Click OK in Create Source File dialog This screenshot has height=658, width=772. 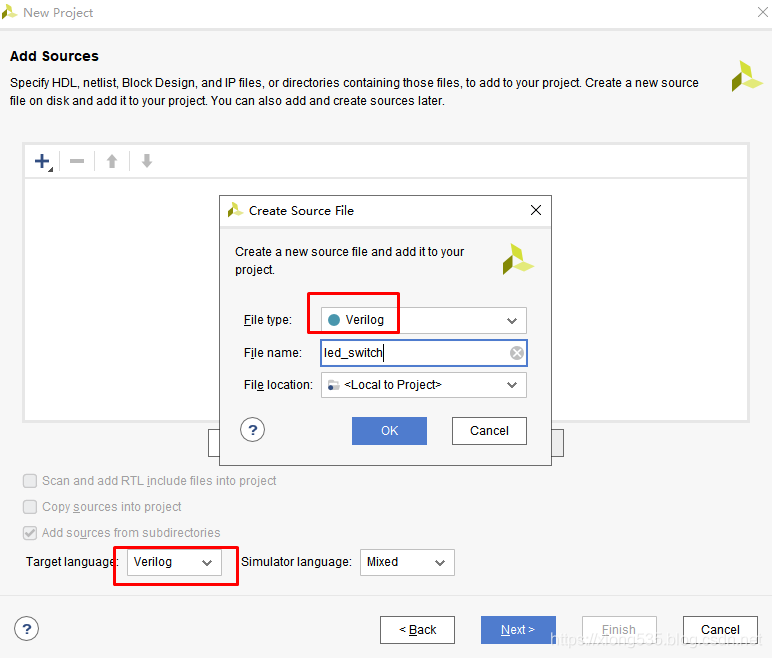(389, 431)
